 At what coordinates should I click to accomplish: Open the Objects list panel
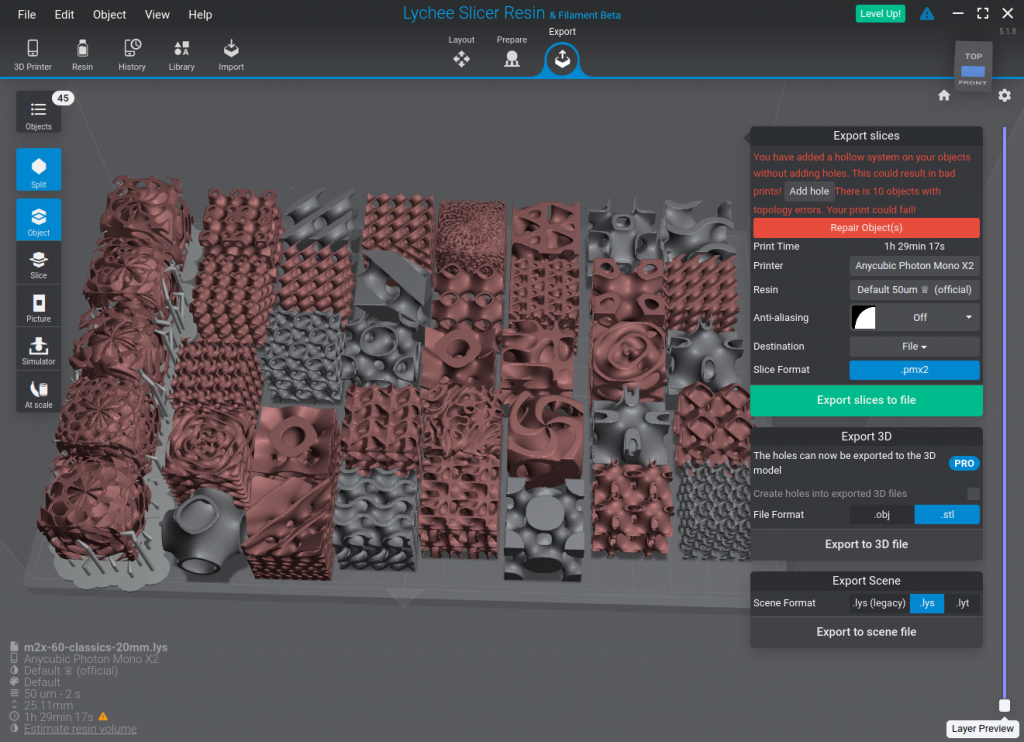(39, 114)
